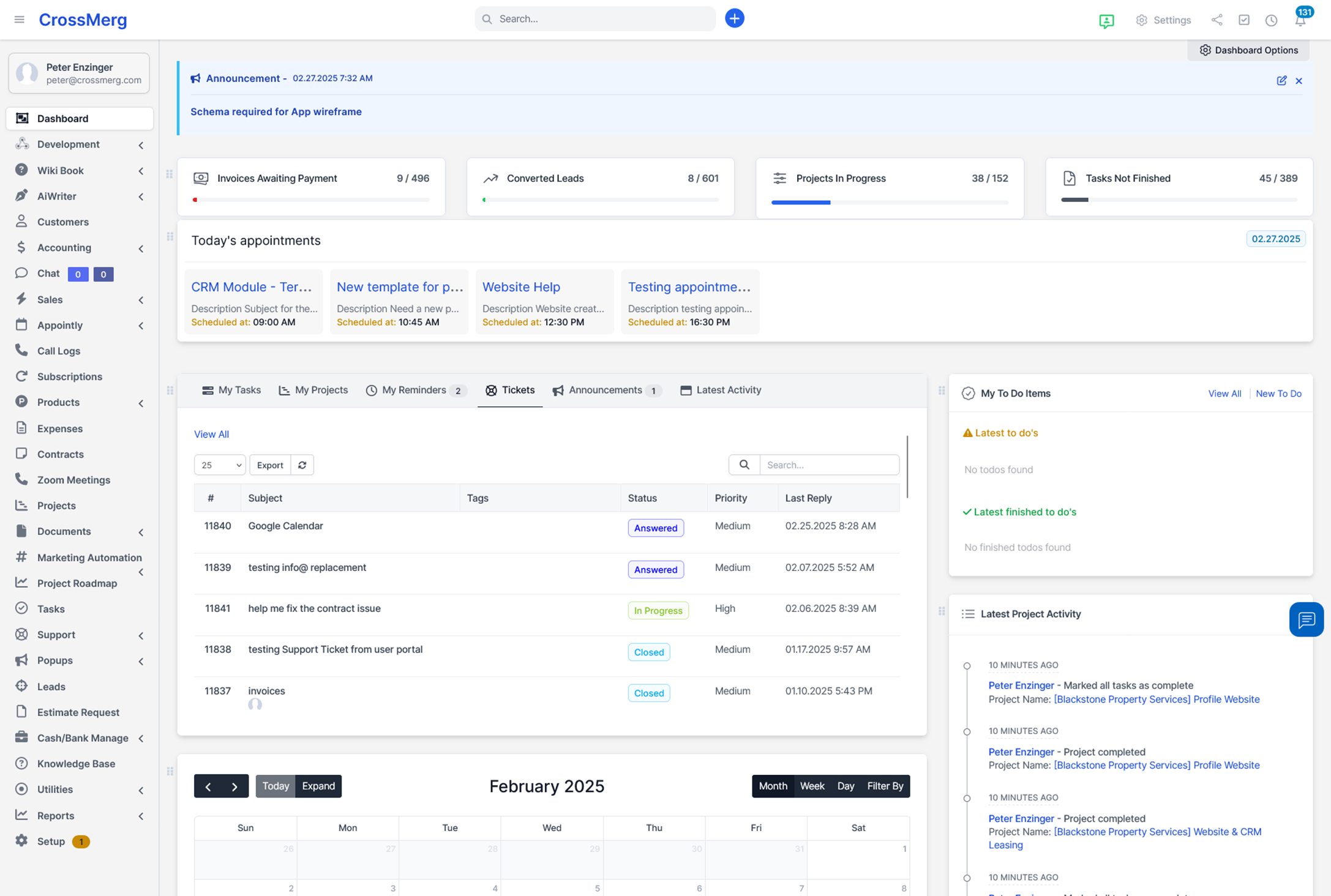Click the green screen-chat icon in header
Viewport: 1331px width, 896px height.
point(1106,21)
